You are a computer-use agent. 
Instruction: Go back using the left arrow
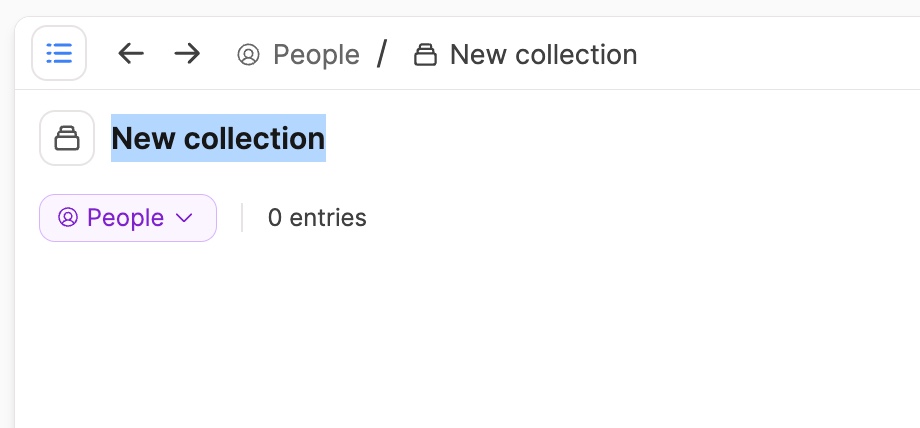131,53
